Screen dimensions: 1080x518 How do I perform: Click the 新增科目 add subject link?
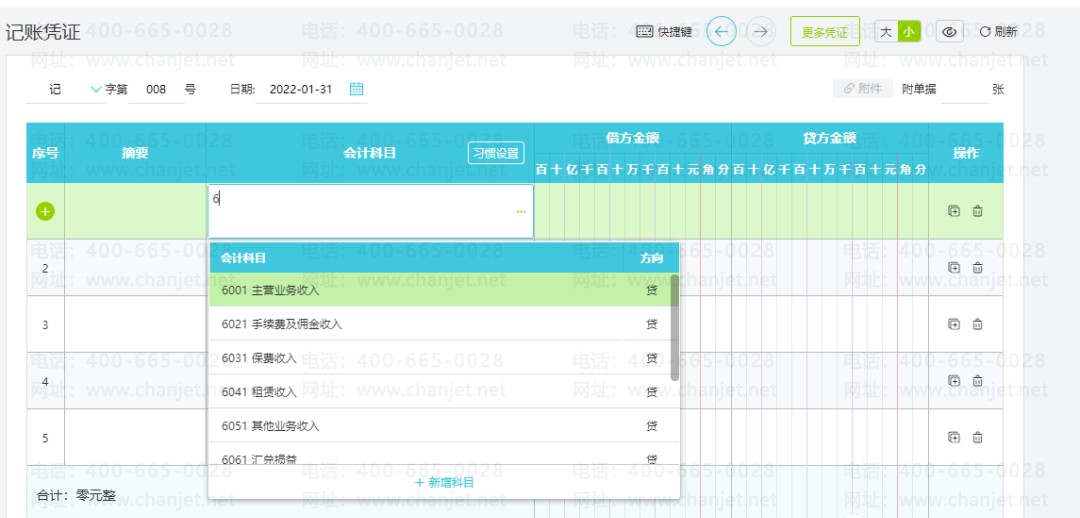pos(444,482)
